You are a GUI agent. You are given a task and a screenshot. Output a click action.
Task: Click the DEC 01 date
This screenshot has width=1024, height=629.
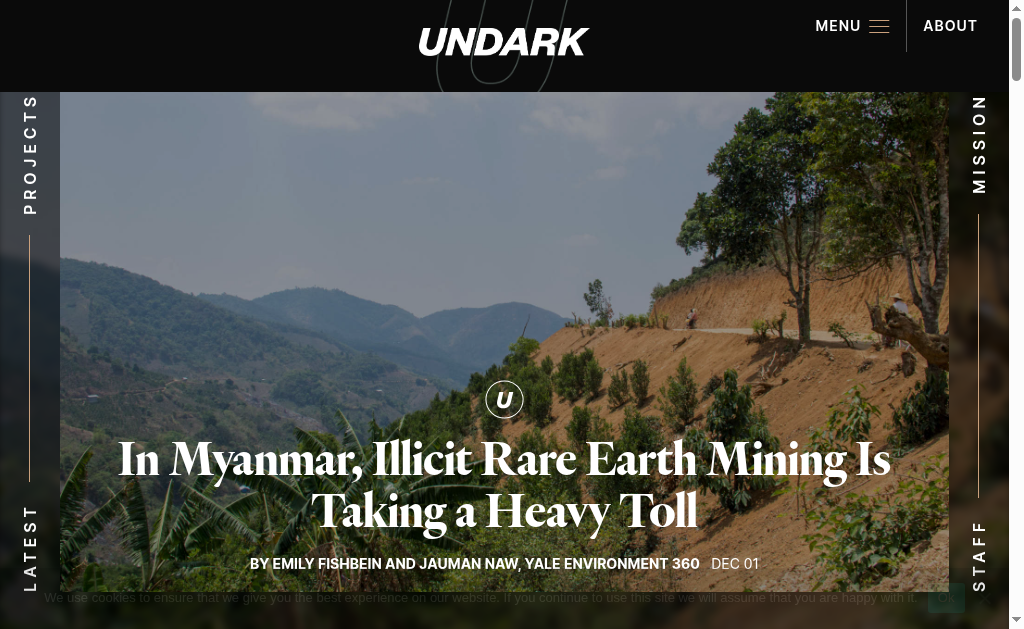735,564
